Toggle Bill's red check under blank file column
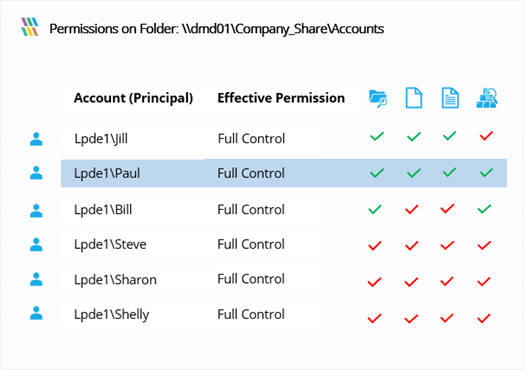The image size is (524, 370). click(411, 209)
